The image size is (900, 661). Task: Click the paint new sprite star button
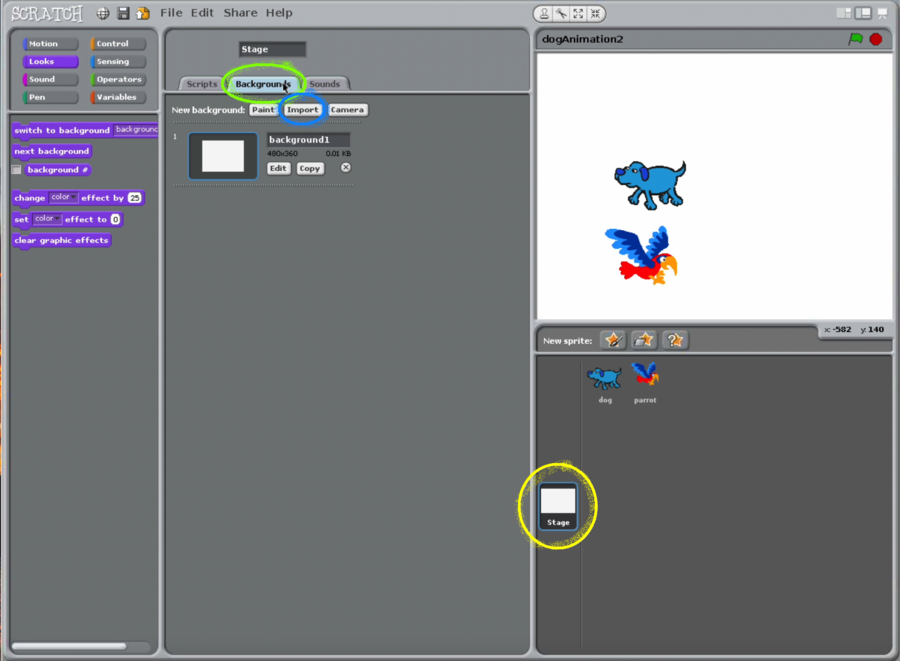pyautogui.click(x=613, y=341)
